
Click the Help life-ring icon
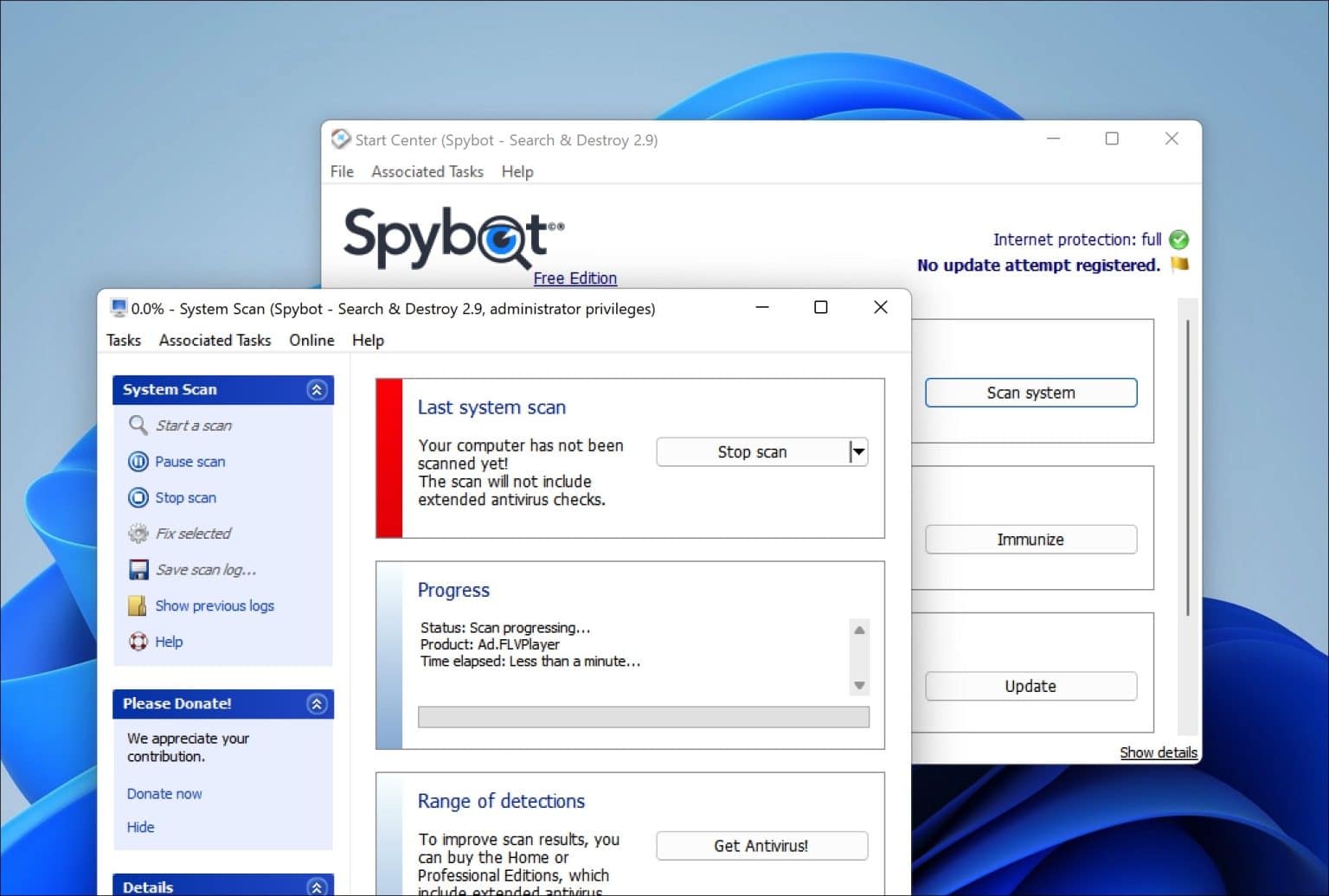click(x=138, y=642)
